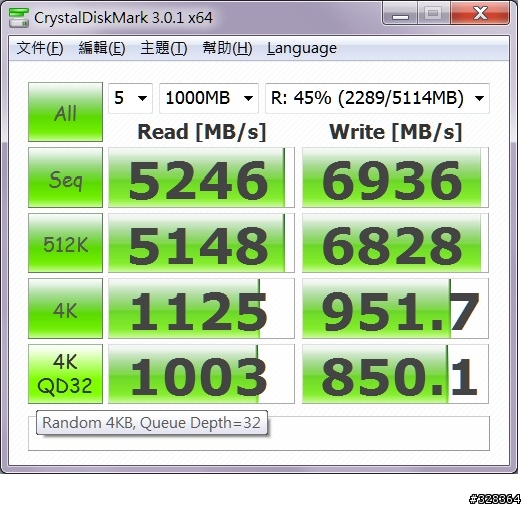526x507 pixels.
Task: Click the Read [MB/s] column header
Action: pyautogui.click(x=202, y=132)
